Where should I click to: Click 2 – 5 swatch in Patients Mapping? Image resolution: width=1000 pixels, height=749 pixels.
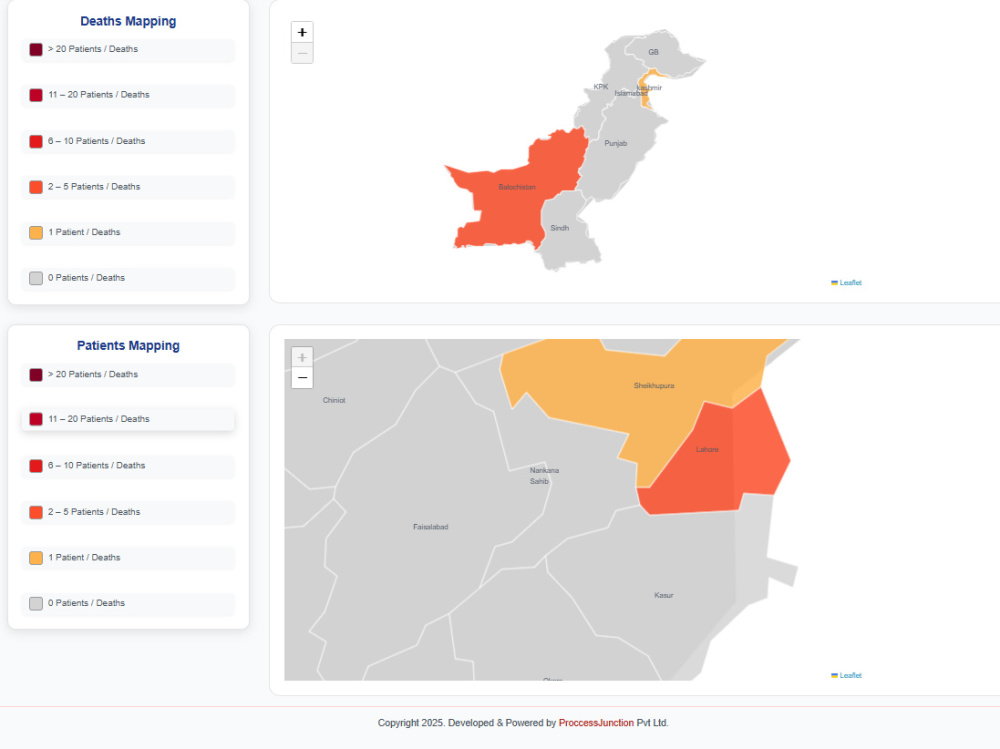36,512
